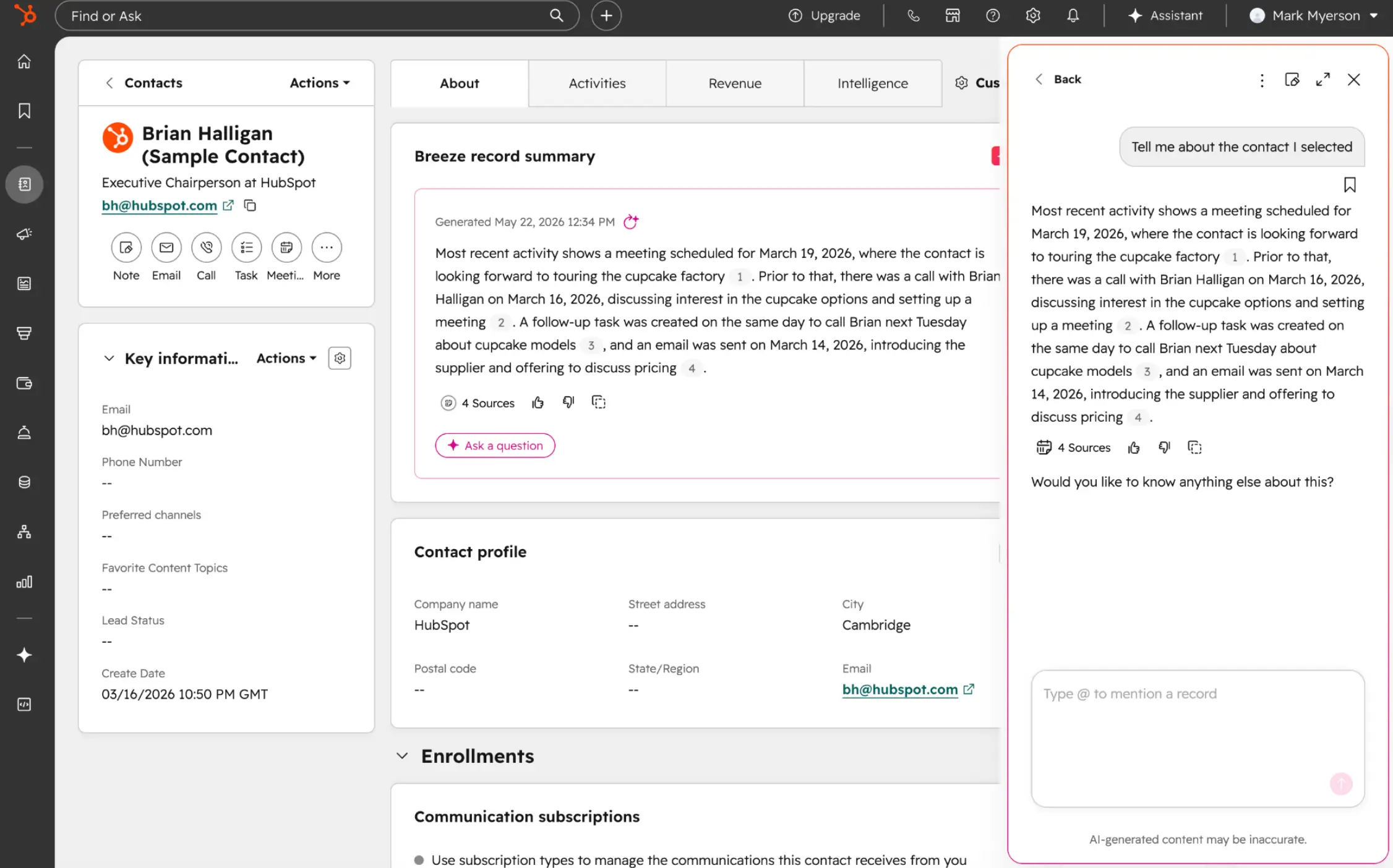Click the plus create button in top bar
The image size is (1393, 868).
point(606,15)
